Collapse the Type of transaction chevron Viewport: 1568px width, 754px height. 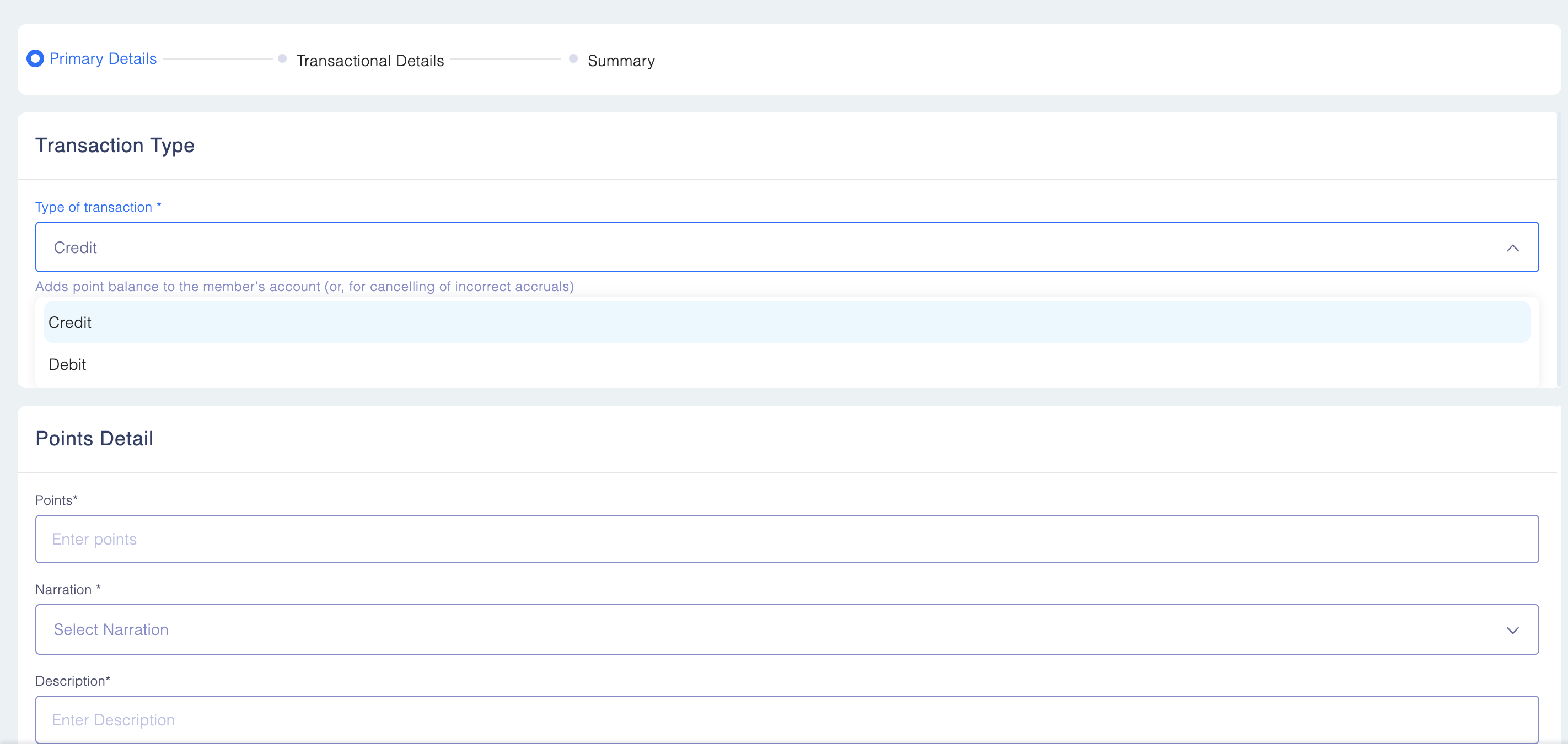click(1512, 247)
